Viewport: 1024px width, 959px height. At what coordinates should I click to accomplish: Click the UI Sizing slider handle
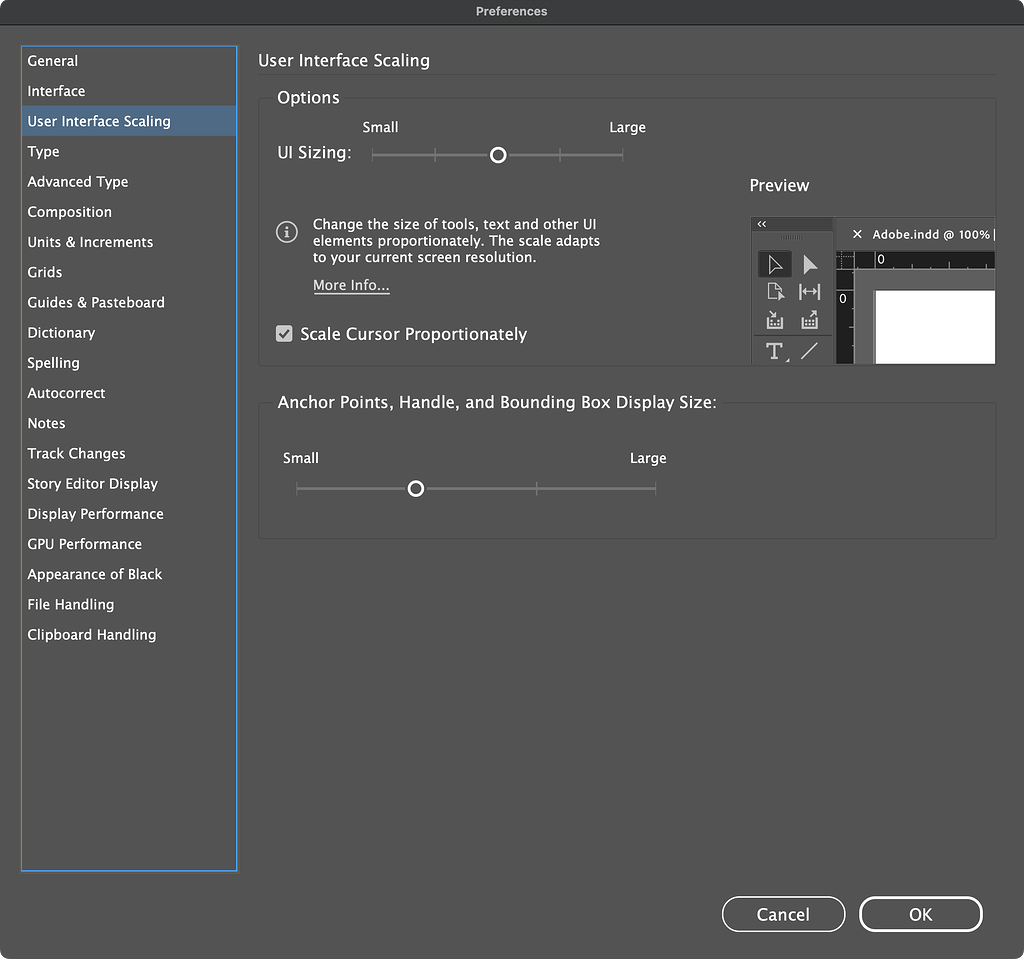point(498,155)
